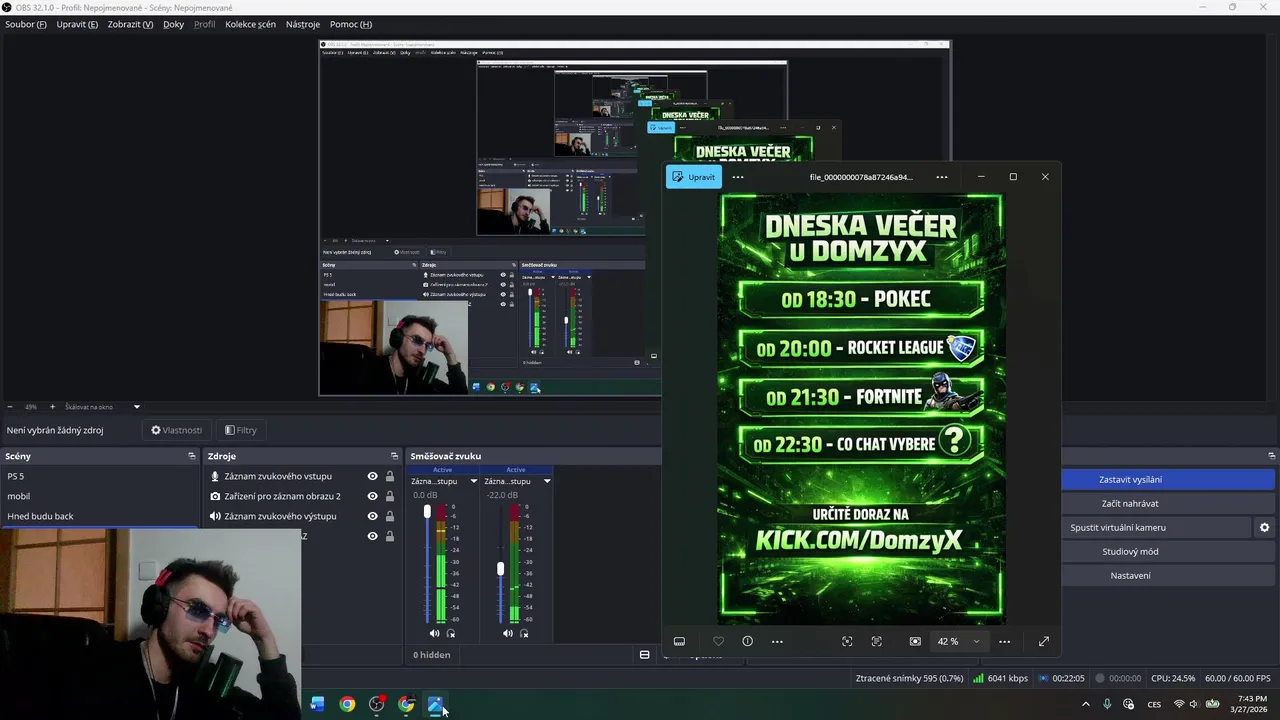Open the three-dot menu beside the file name

pyautogui.click(x=942, y=177)
